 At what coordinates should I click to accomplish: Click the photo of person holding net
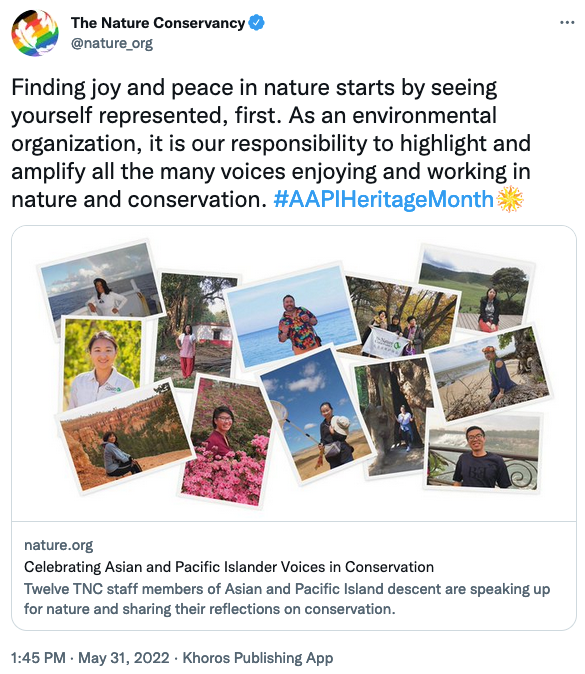point(315,416)
